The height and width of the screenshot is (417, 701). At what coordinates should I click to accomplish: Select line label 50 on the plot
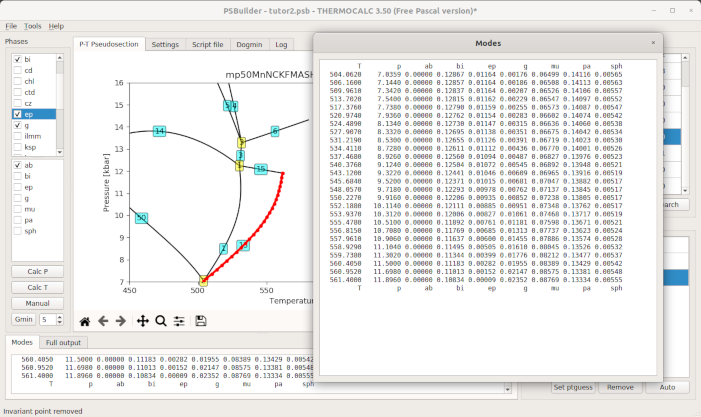pyautogui.click(x=141, y=218)
